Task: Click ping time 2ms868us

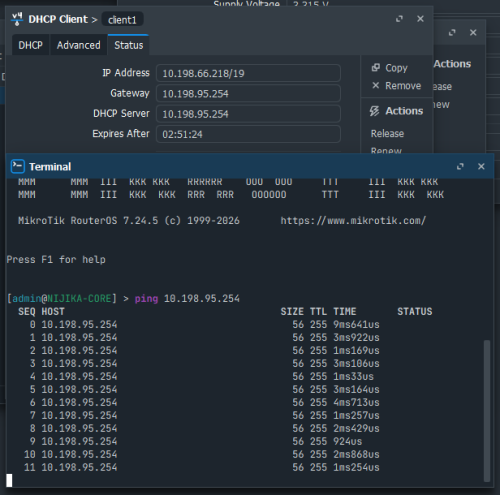Action: click(356, 455)
